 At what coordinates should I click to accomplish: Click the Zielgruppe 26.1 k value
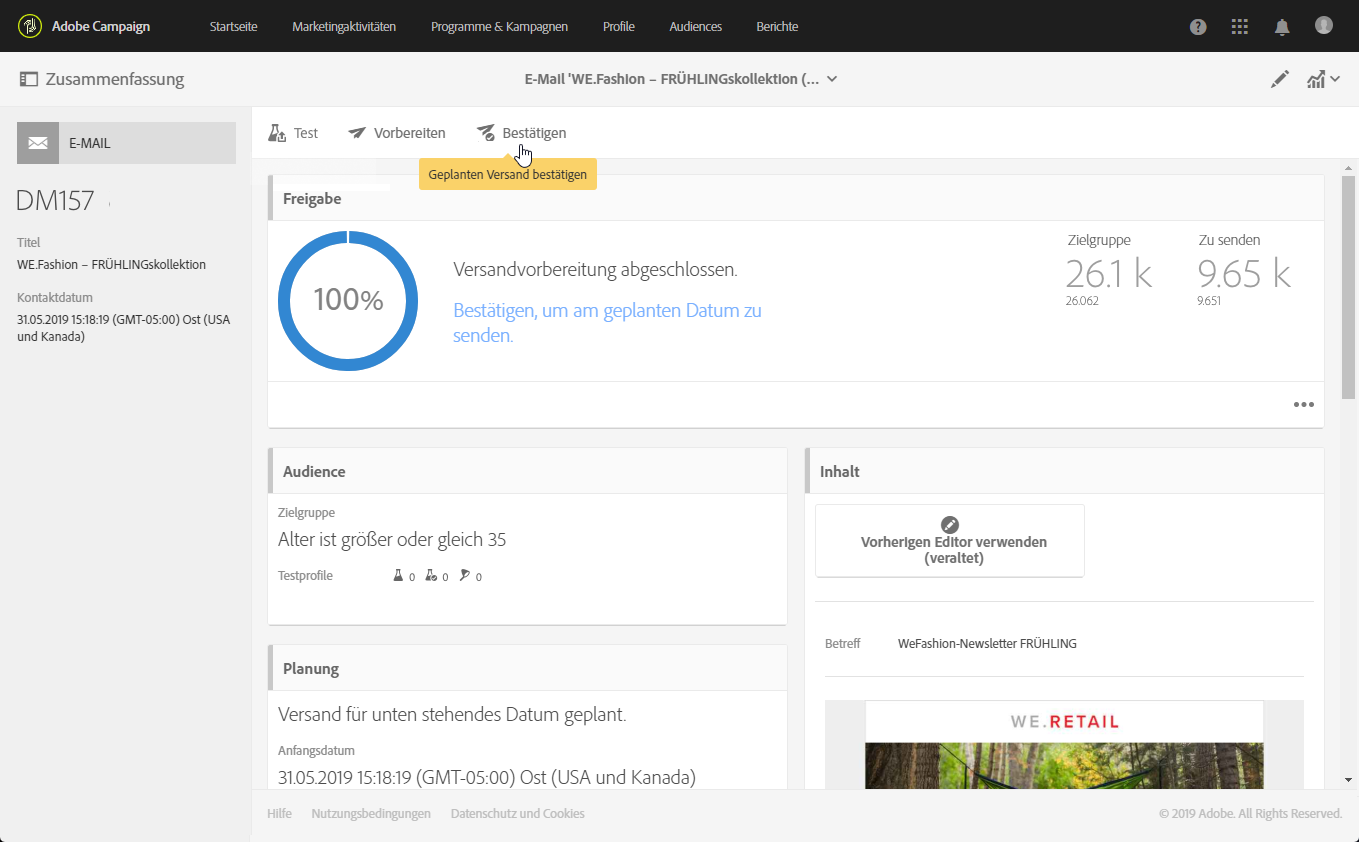1109,273
